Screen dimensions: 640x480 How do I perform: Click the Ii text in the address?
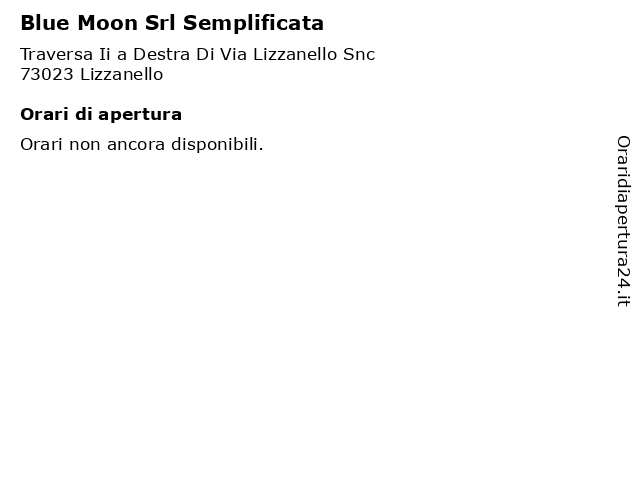tap(104, 54)
